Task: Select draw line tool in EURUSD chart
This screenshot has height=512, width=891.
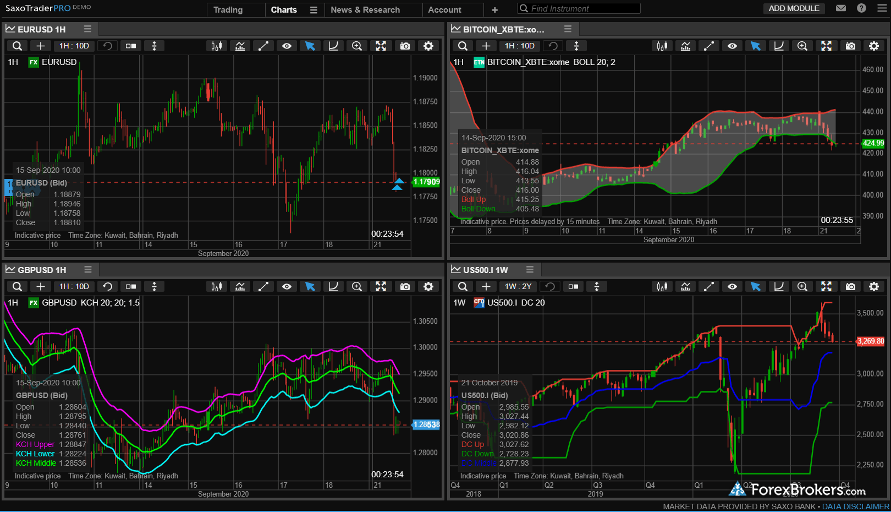Action: coord(263,46)
